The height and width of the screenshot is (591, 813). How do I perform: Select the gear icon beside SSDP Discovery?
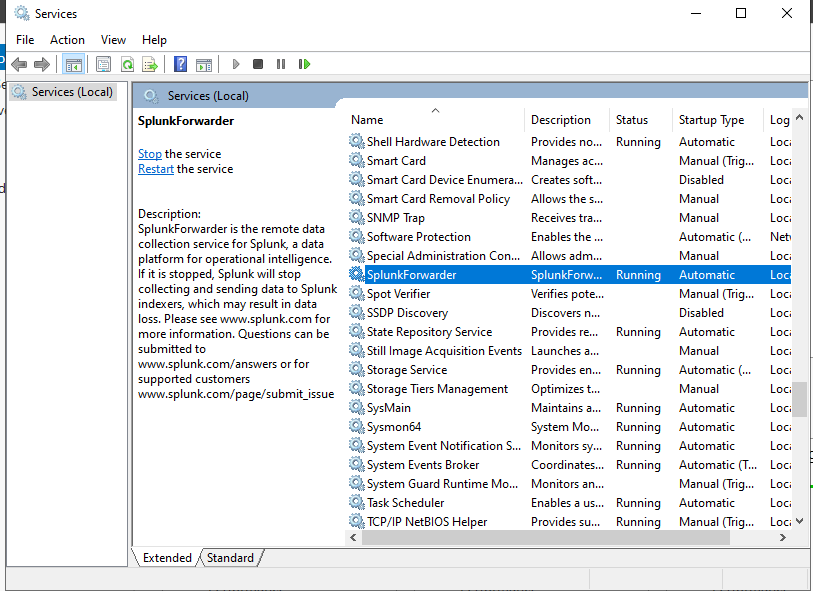(x=356, y=312)
